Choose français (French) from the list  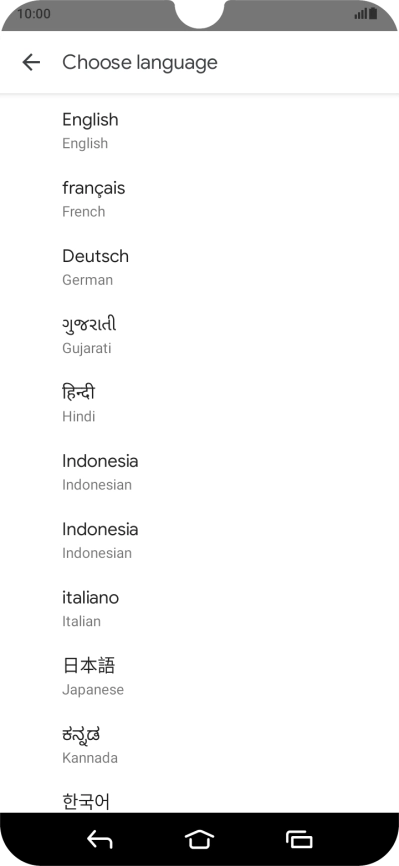(200, 199)
